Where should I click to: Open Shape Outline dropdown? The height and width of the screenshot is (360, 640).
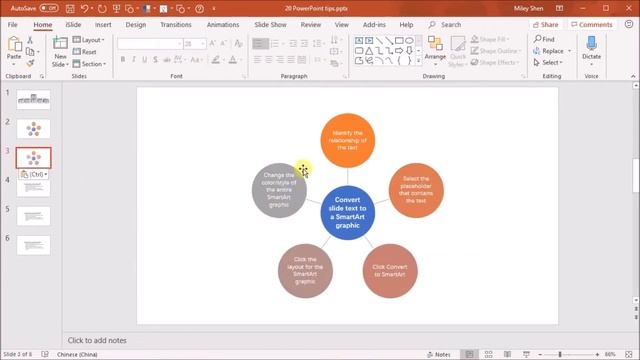(x=496, y=51)
